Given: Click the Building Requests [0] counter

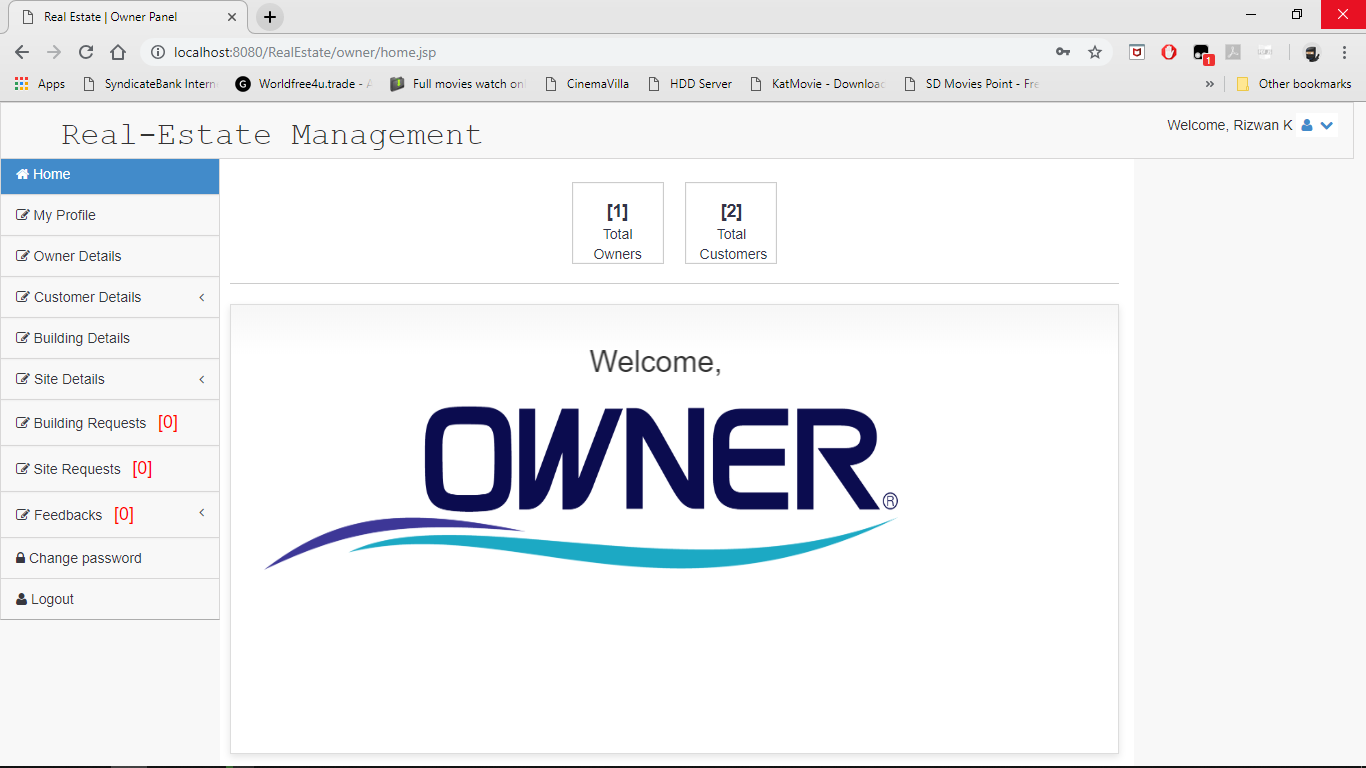Looking at the screenshot, I should (168, 422).
